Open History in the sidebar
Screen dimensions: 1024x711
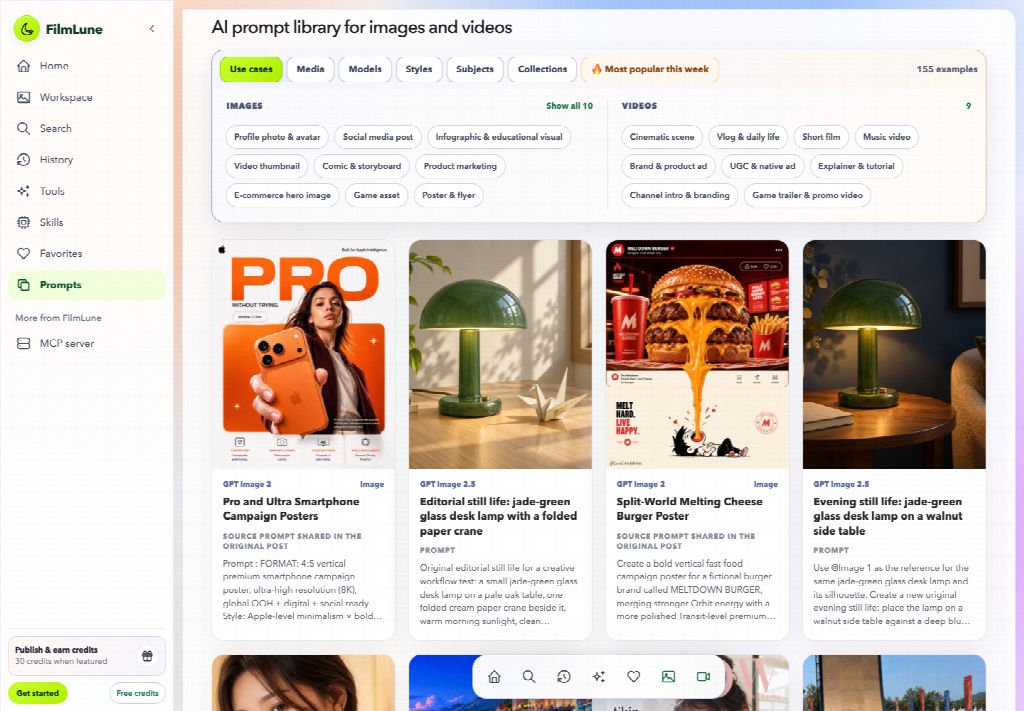point(86,160)
